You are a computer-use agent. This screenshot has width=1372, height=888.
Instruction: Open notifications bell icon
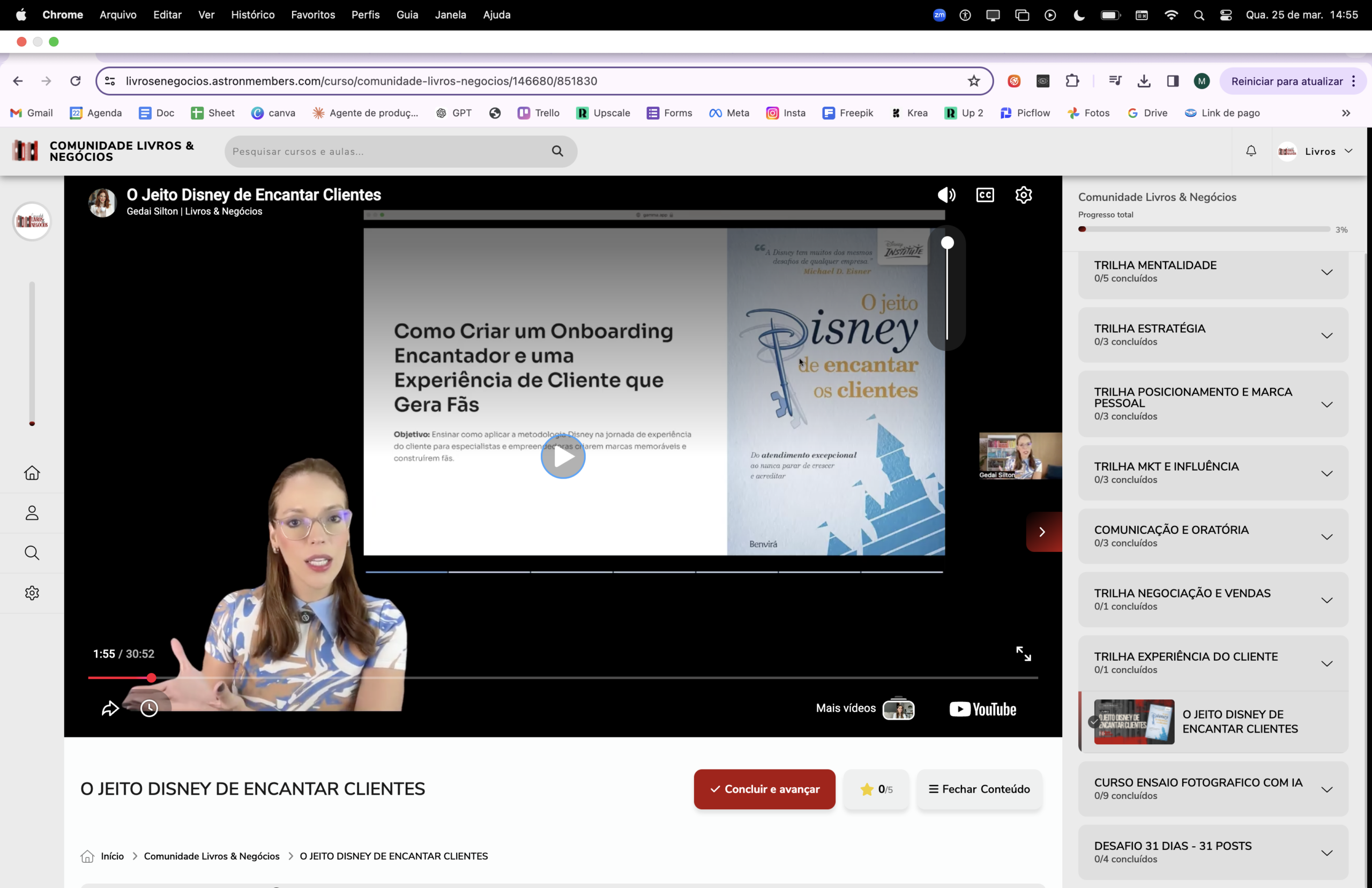coord(1251,151)
